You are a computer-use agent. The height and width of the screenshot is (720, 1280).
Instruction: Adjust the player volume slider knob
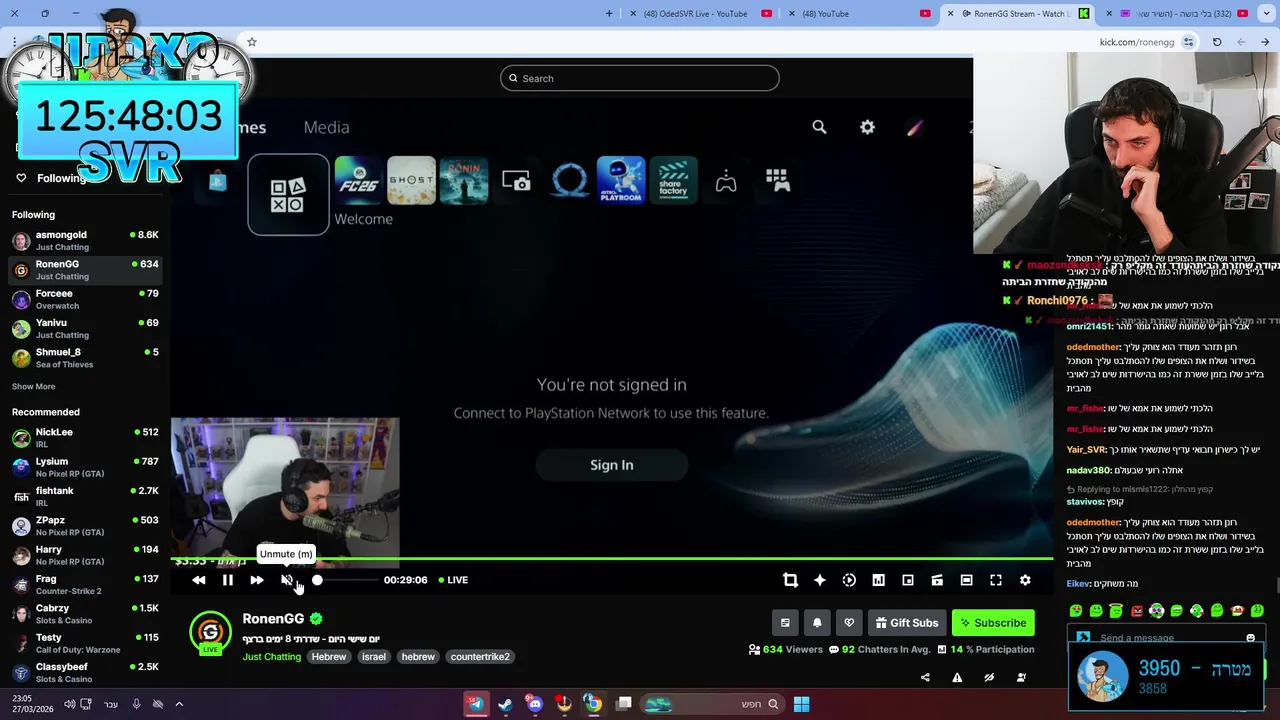[317, 580]
